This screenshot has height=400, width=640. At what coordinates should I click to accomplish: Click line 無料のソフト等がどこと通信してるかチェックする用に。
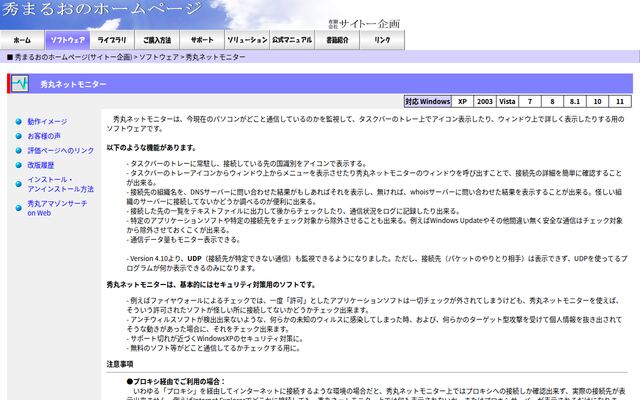click(x=214, y=348)
